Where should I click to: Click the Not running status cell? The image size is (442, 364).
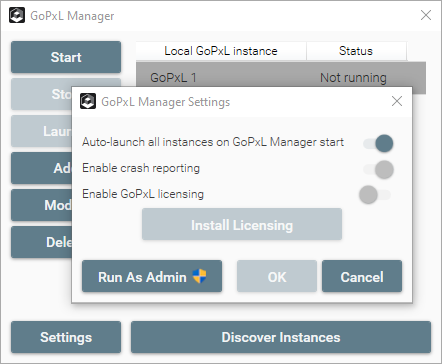353,78
